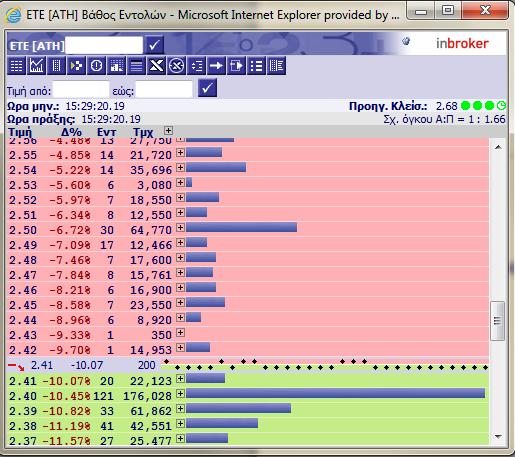Expand the 2.48 price row
Viewport: 515px width, 457px height.
pyautogui.click(x=180, y=257)
